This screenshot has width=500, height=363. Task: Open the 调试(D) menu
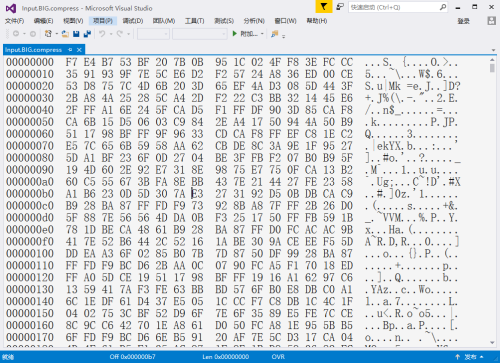pyautogui.click(x=133, y=21)
